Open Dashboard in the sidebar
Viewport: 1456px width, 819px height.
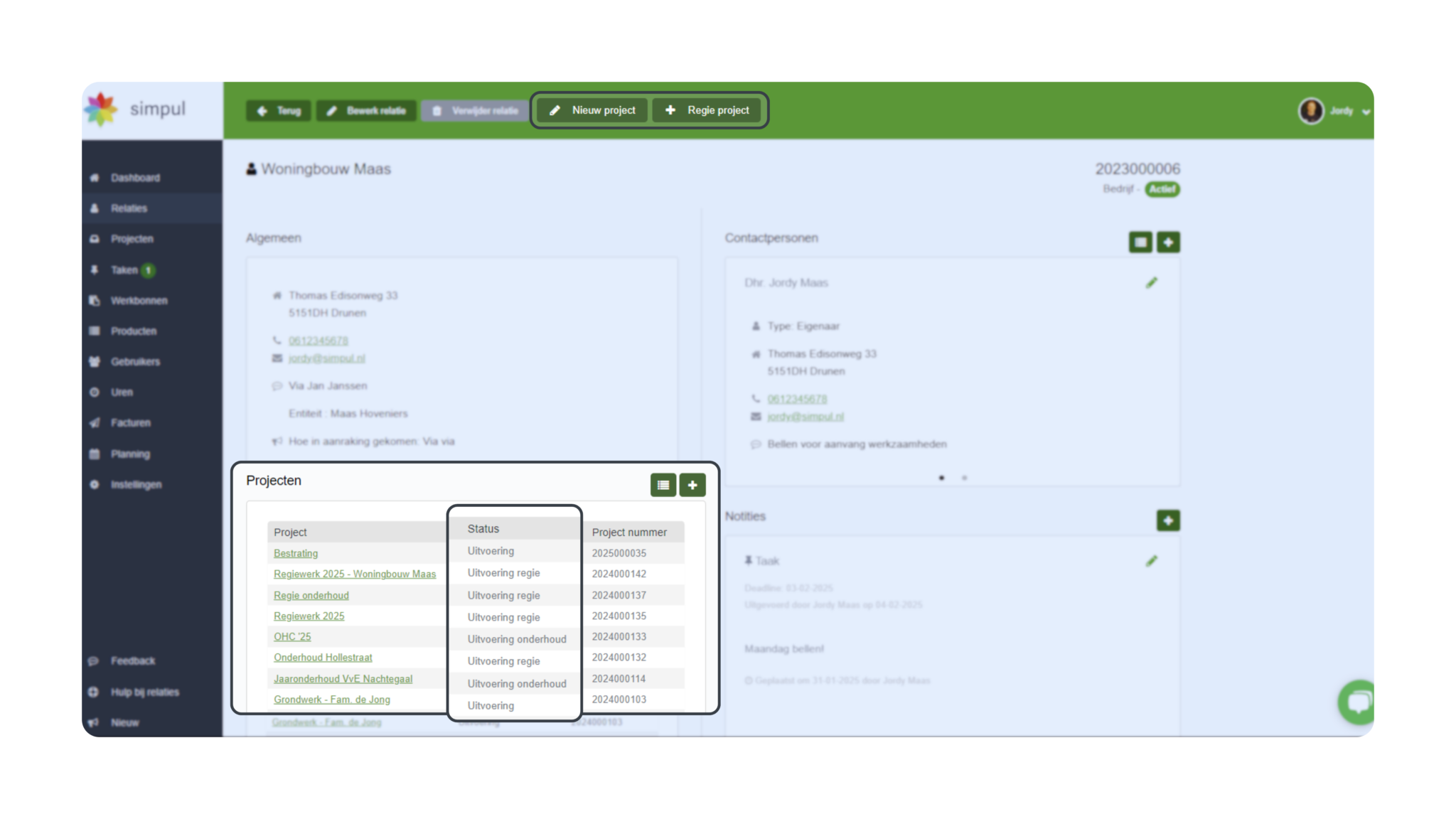pyautogui.click(x=135, y=178)
